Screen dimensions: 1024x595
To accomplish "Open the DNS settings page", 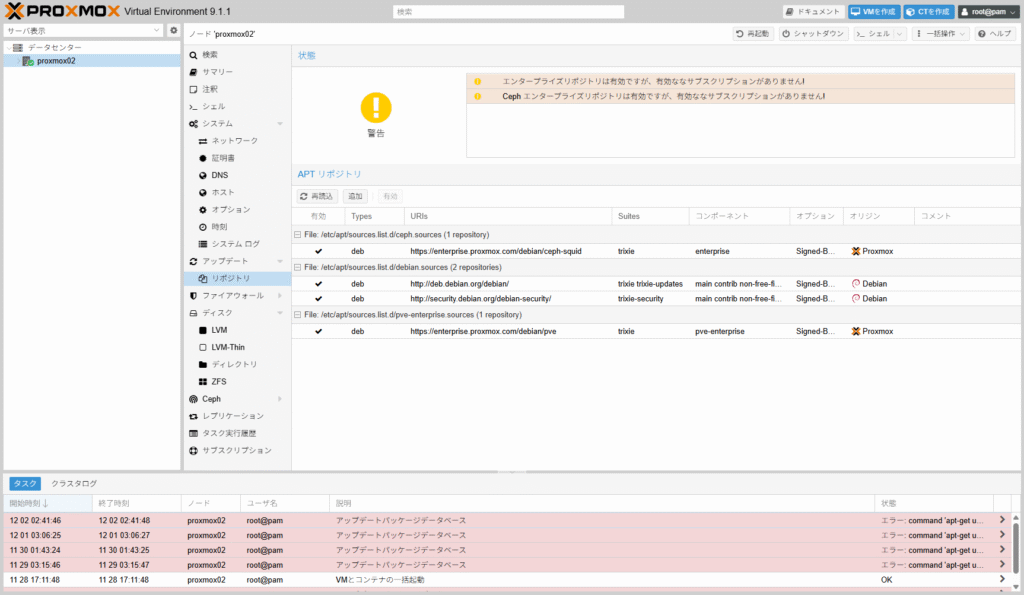I will pos(219,175).
